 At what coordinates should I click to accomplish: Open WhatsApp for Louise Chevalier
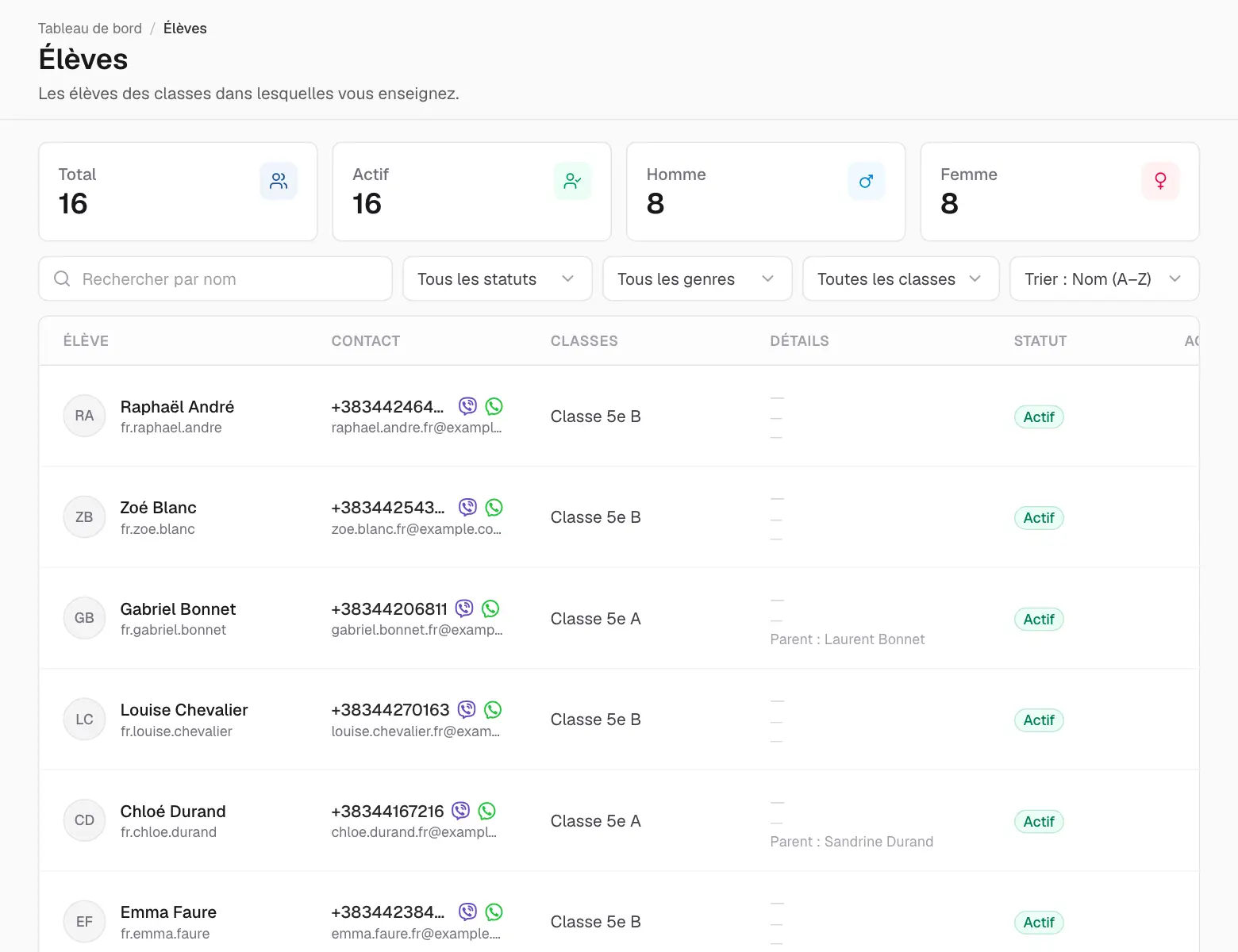pos(493,709)
